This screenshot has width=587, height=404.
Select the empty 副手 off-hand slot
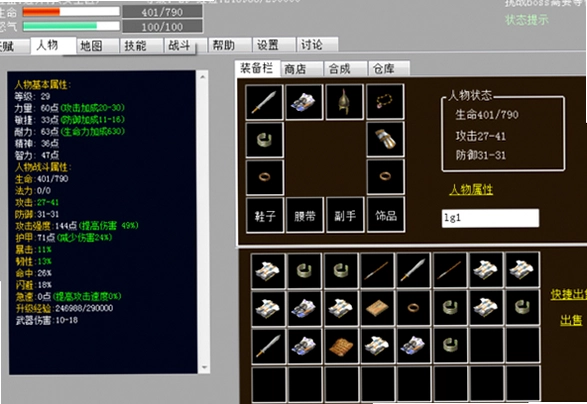(x=345, y=215)
